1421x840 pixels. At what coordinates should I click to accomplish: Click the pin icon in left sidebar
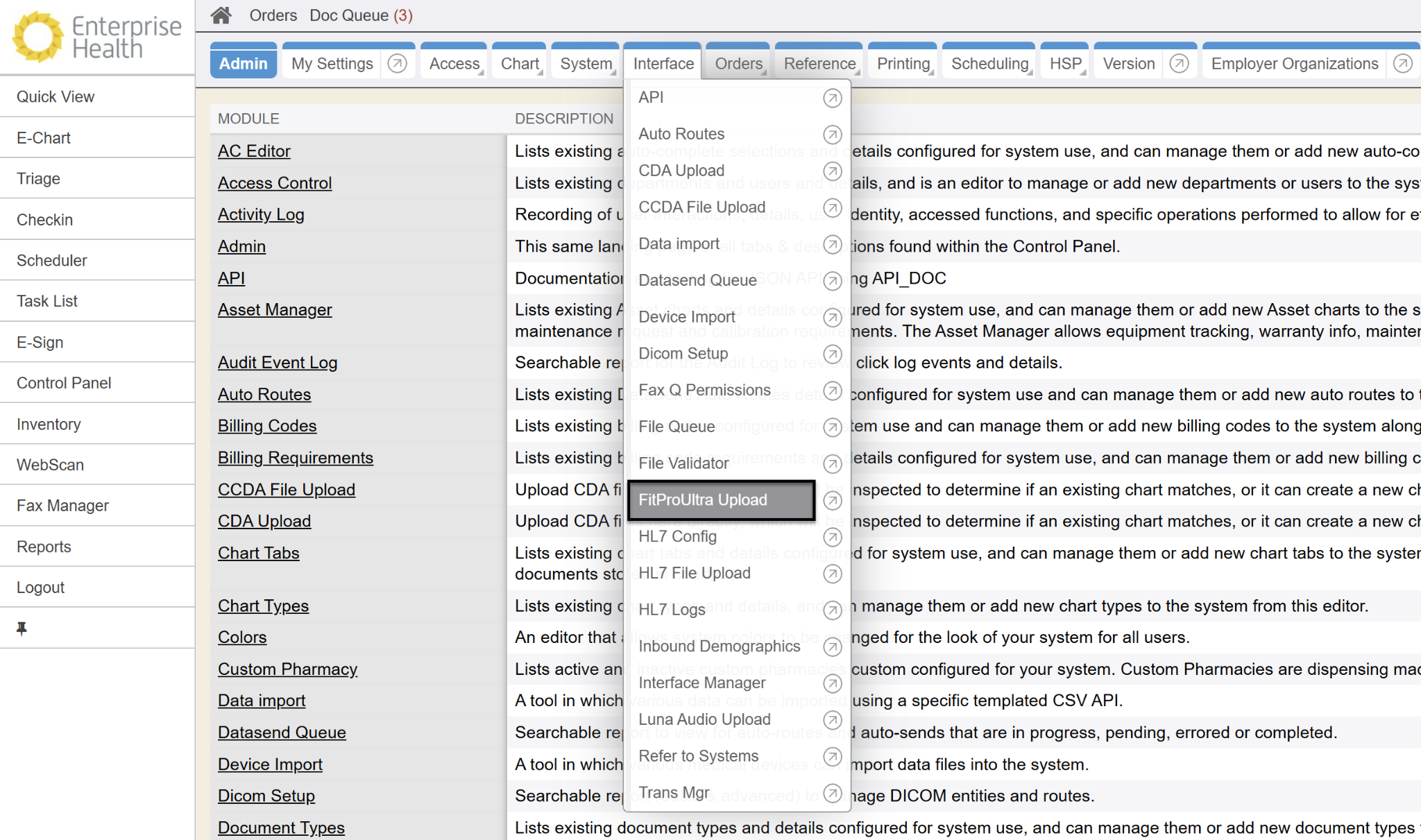[22, 628]
